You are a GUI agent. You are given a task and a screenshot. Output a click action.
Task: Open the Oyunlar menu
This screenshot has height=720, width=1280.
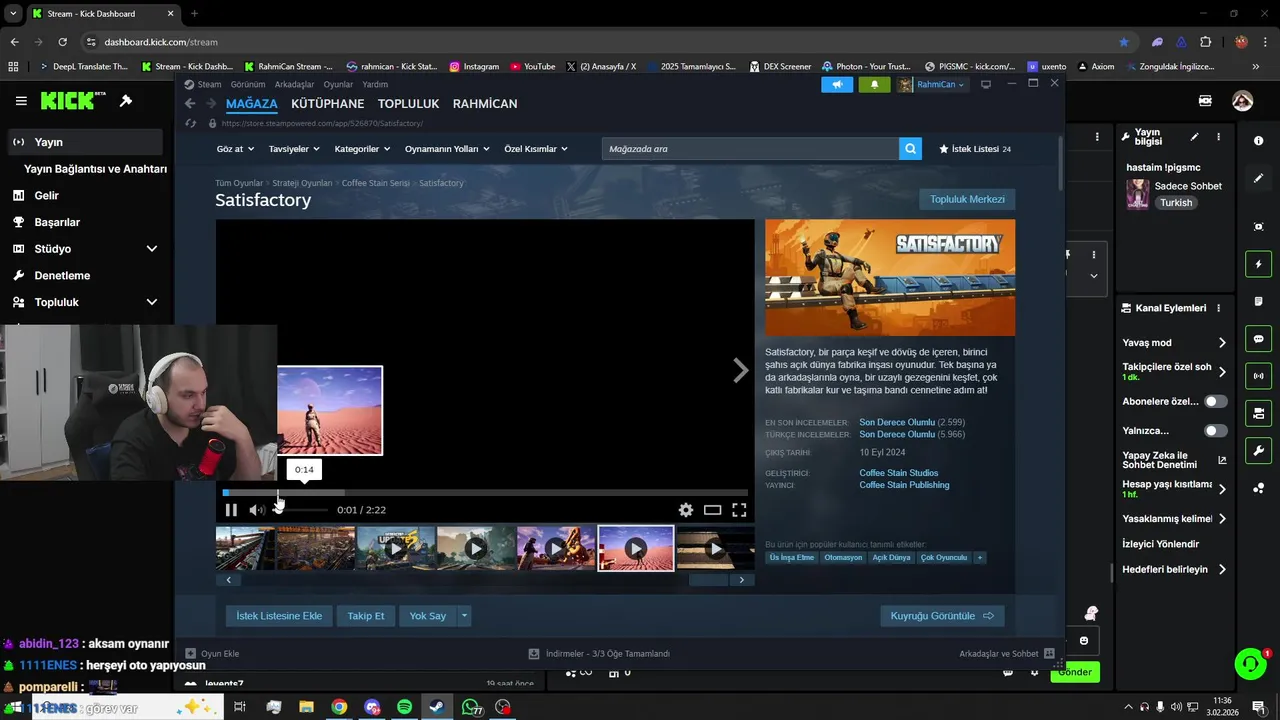(338, 85)
